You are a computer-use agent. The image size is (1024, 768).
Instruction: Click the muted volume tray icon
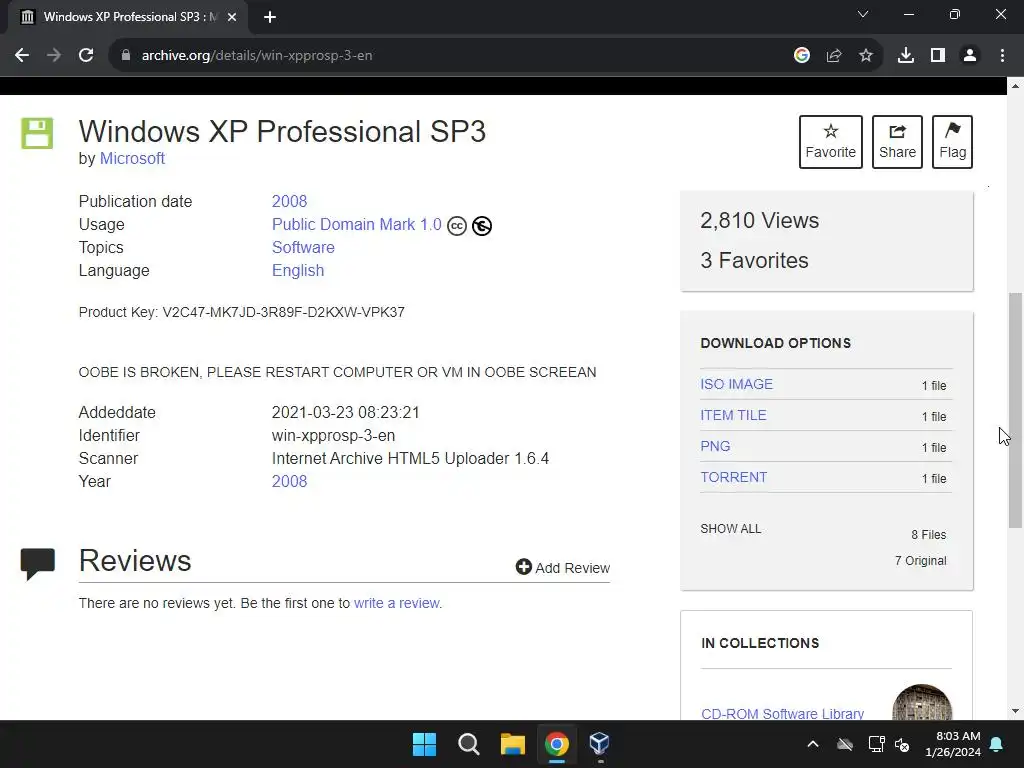902,744
